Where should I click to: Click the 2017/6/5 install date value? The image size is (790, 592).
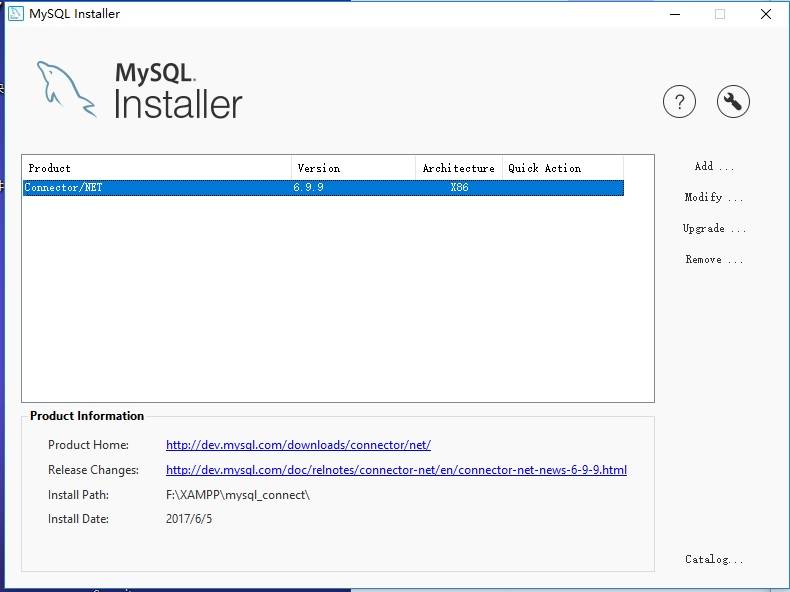click(189, 519)
